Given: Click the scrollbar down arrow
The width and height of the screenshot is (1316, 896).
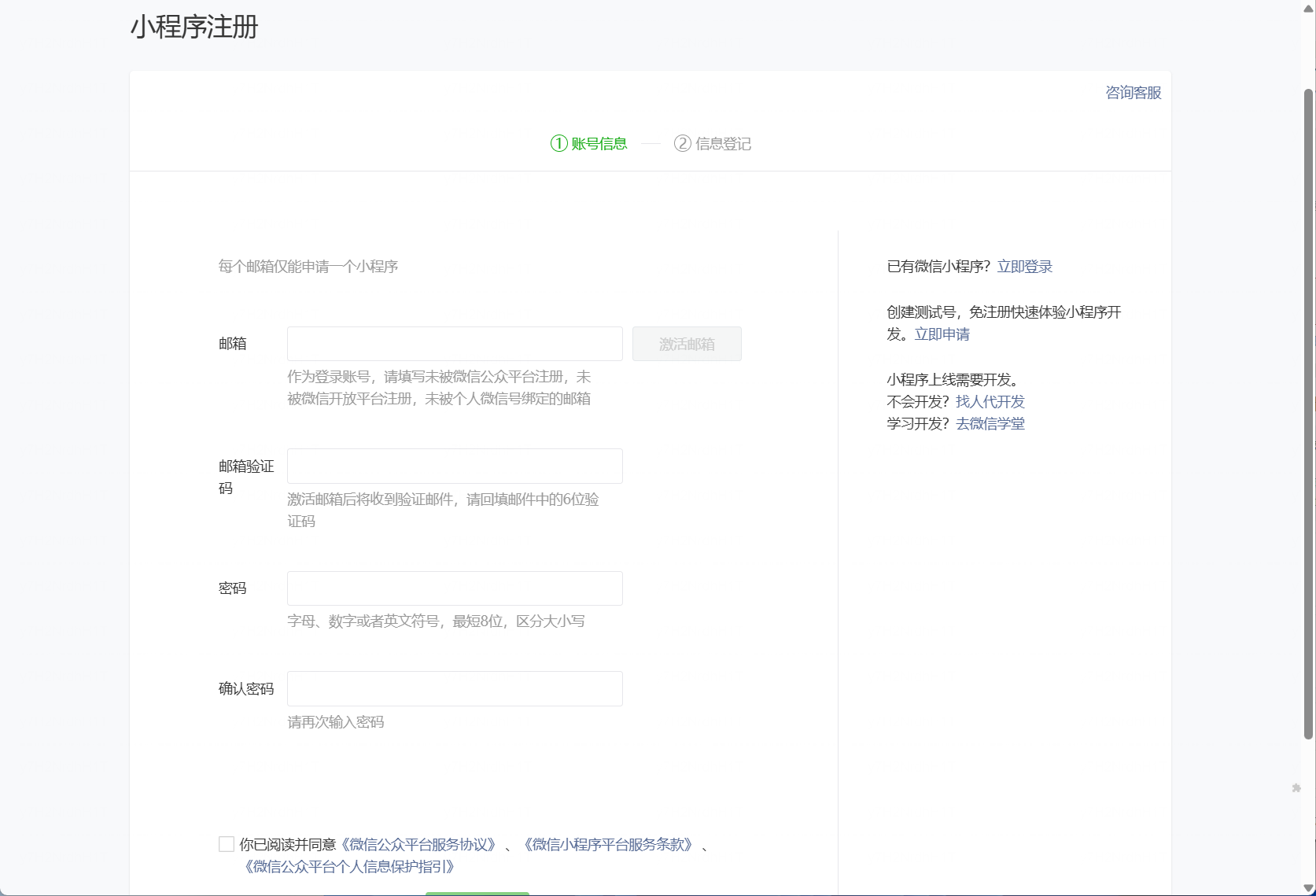Looking at the screenshot, I should click(1309, 888).
